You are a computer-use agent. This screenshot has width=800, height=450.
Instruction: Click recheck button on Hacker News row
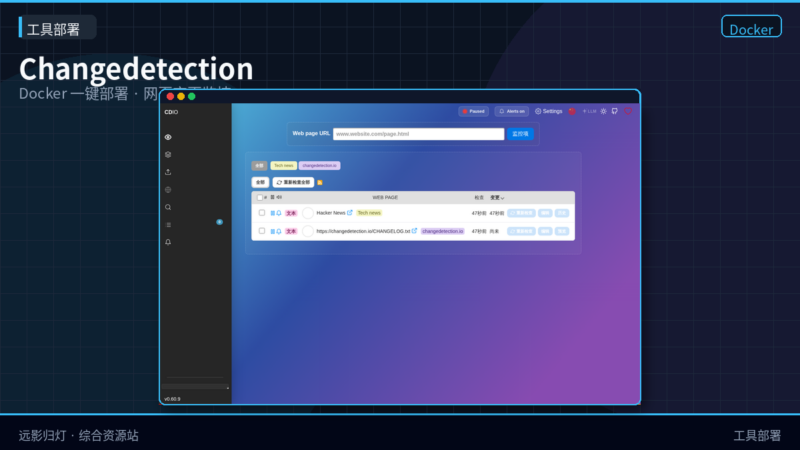[x=521, y=213]
